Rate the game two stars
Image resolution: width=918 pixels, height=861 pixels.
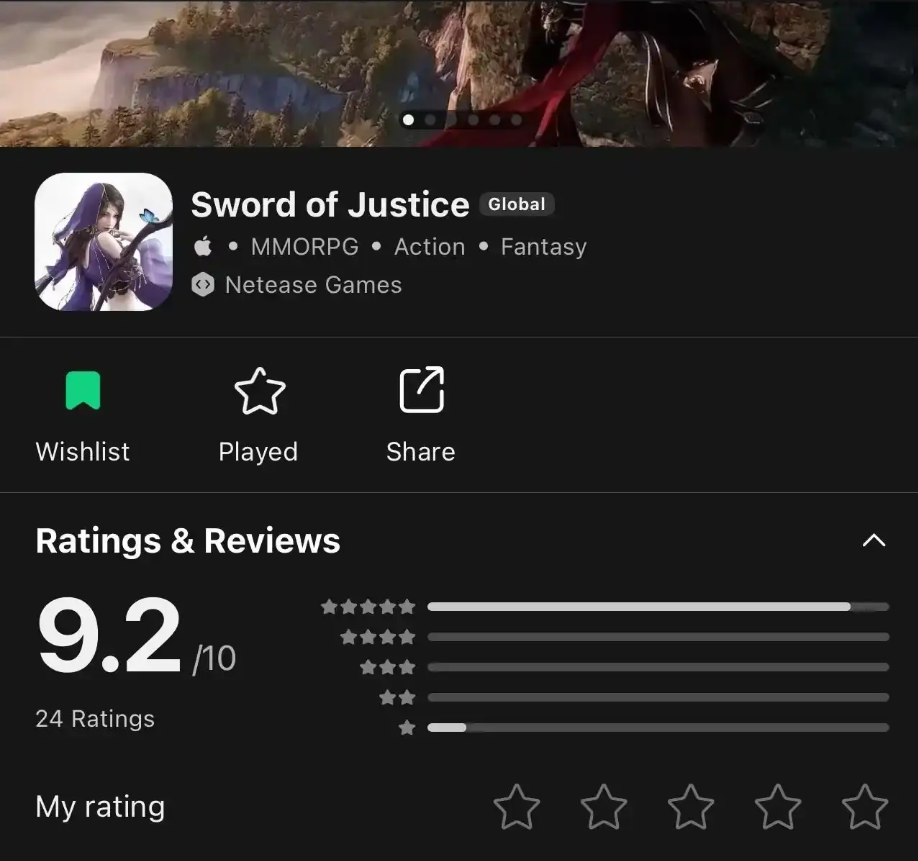[x=604, y=807]
